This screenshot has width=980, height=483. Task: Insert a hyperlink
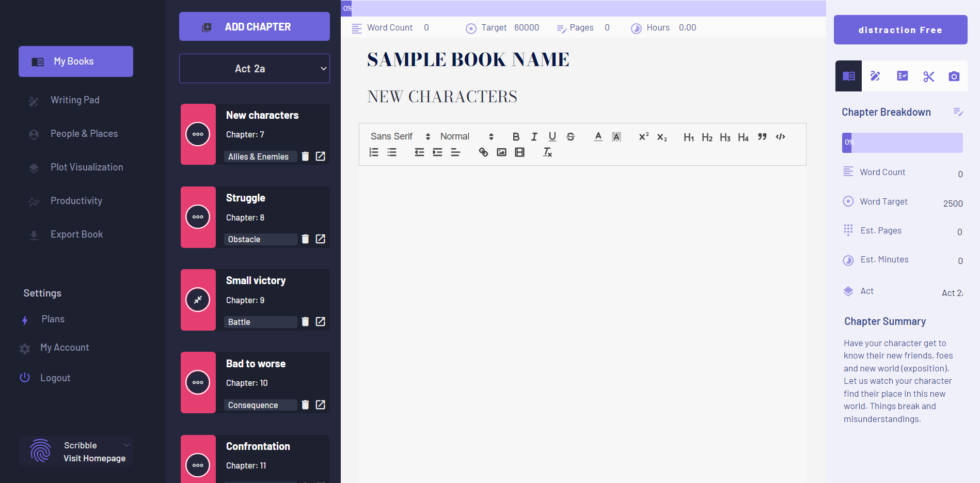pos(483,152)
